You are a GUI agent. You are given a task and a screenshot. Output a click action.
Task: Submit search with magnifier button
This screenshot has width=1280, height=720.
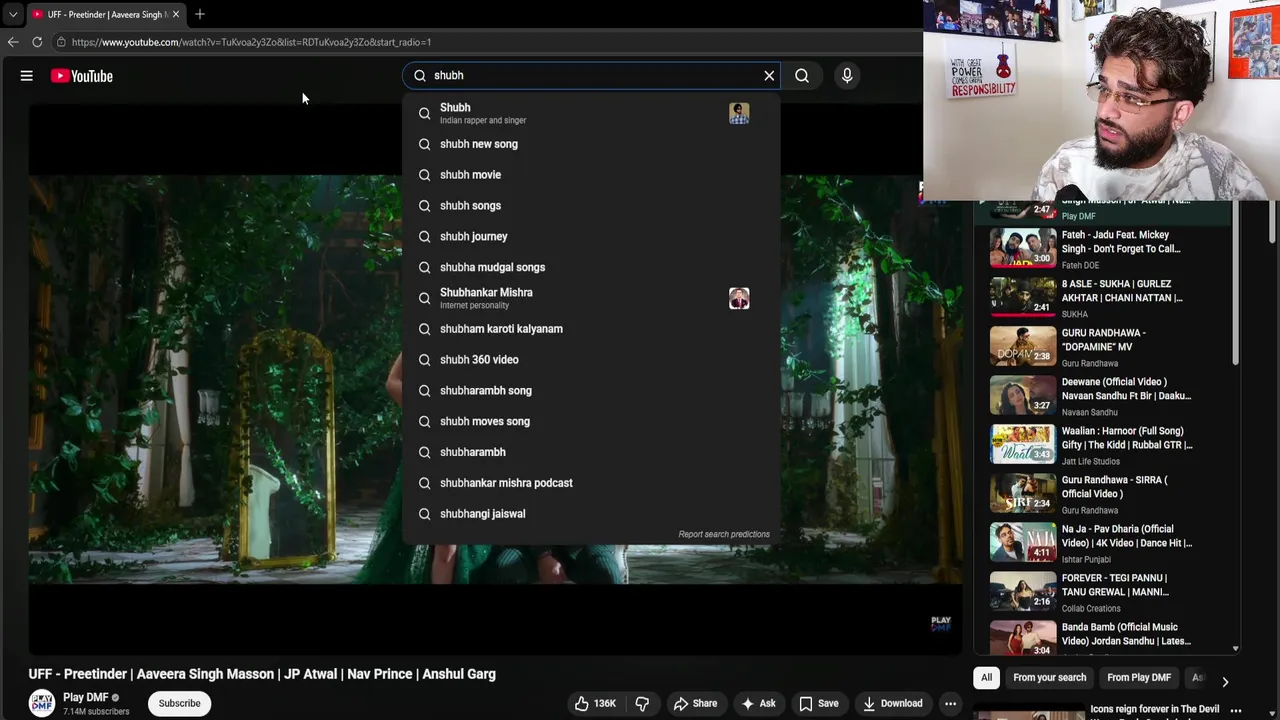click(802, 76)
